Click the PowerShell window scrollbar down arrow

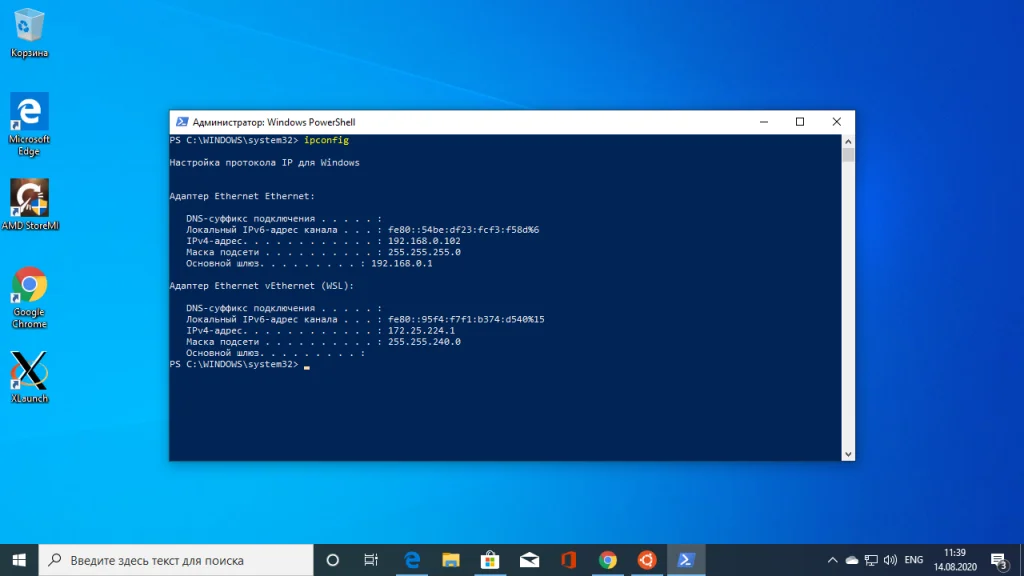tap(848, 454)
